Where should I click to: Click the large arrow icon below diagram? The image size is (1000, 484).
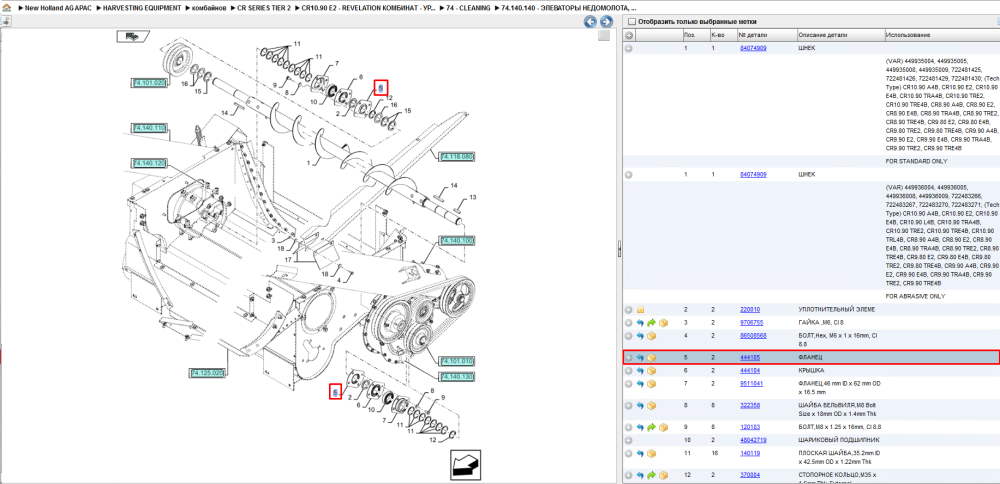pyautogui.click(x=465, y=466)
